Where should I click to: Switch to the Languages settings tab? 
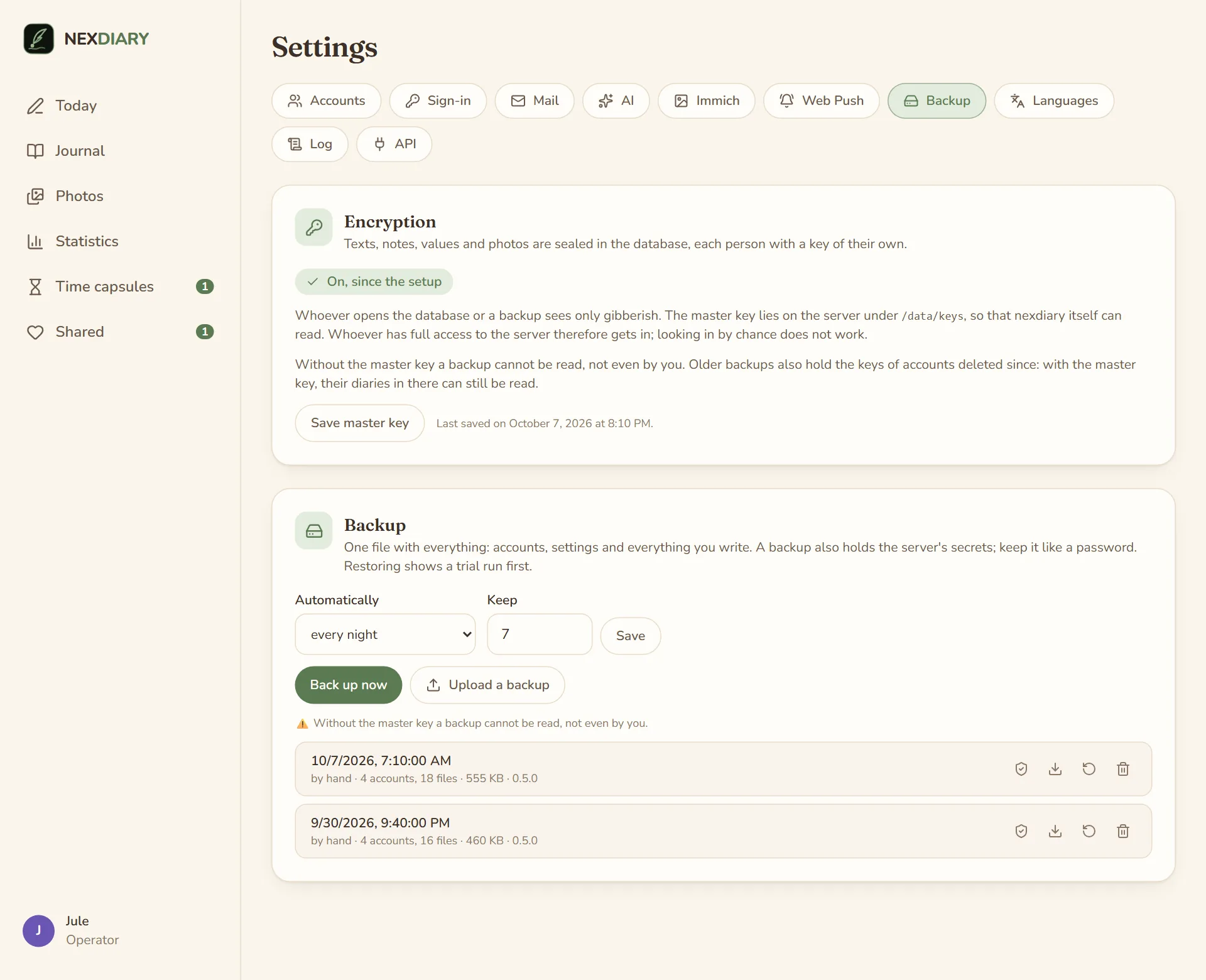pyautogui.click(x=1054, y=101)
